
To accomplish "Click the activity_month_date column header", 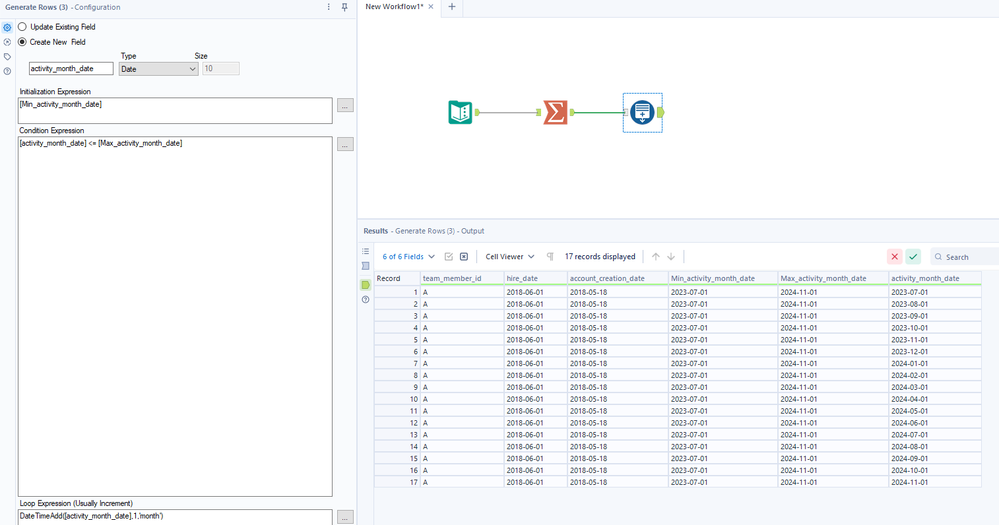I will click(x=935, y=278).
